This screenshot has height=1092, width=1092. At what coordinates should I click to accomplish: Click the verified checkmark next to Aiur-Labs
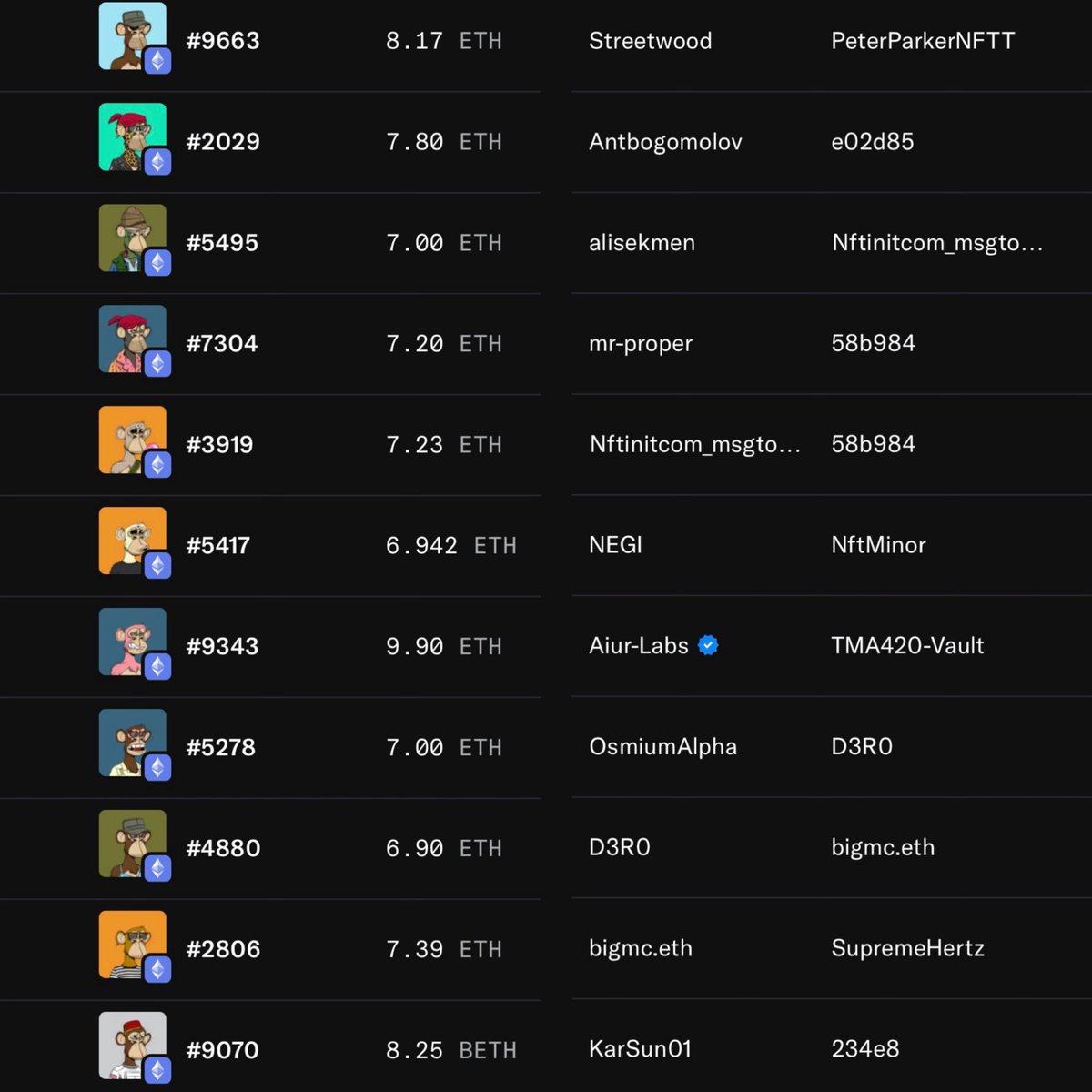pyautogui.click(x=708, y=645)
